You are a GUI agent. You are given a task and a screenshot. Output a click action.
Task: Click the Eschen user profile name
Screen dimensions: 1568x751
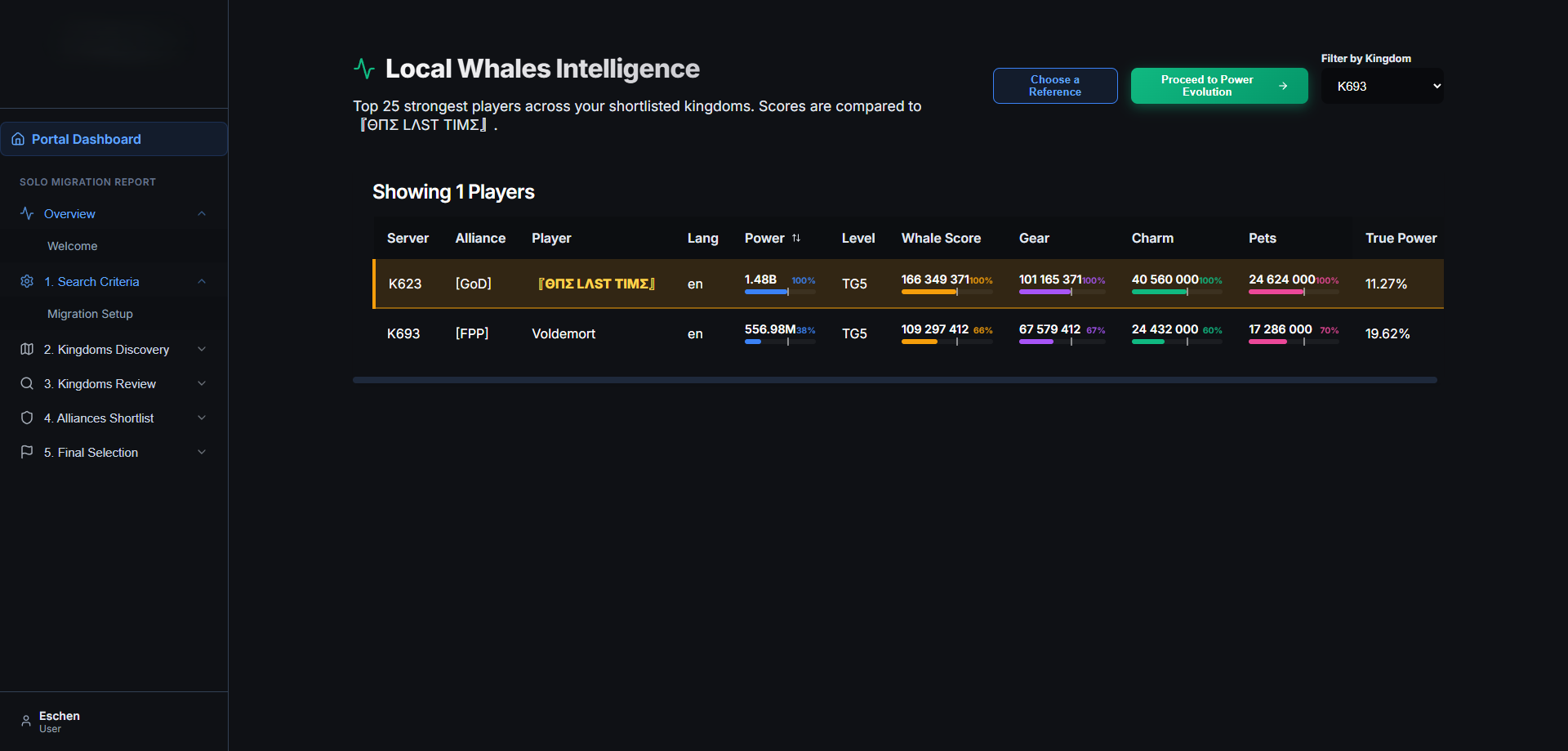point(60,716)
